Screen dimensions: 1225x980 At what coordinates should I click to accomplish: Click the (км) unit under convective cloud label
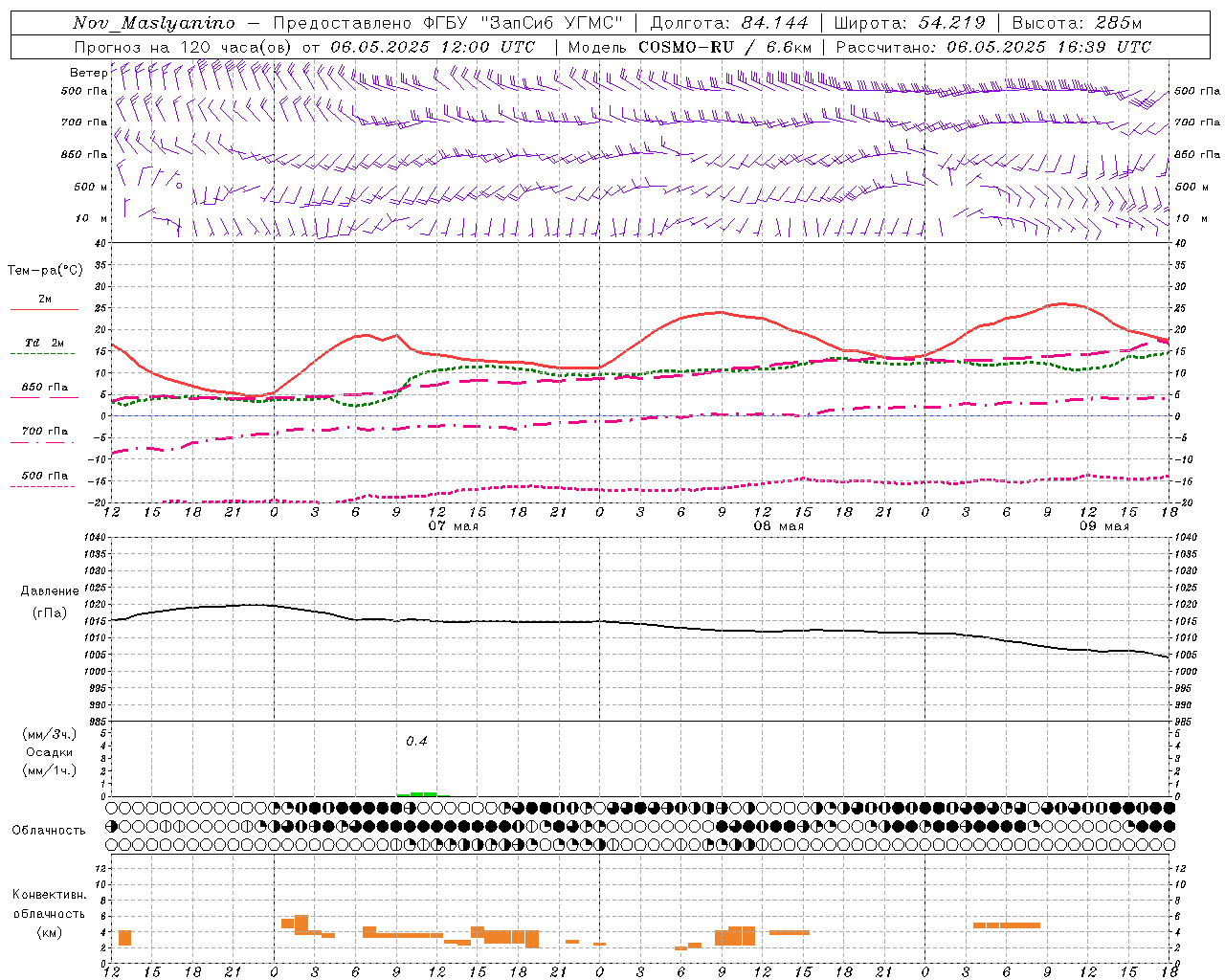(49, 931)
